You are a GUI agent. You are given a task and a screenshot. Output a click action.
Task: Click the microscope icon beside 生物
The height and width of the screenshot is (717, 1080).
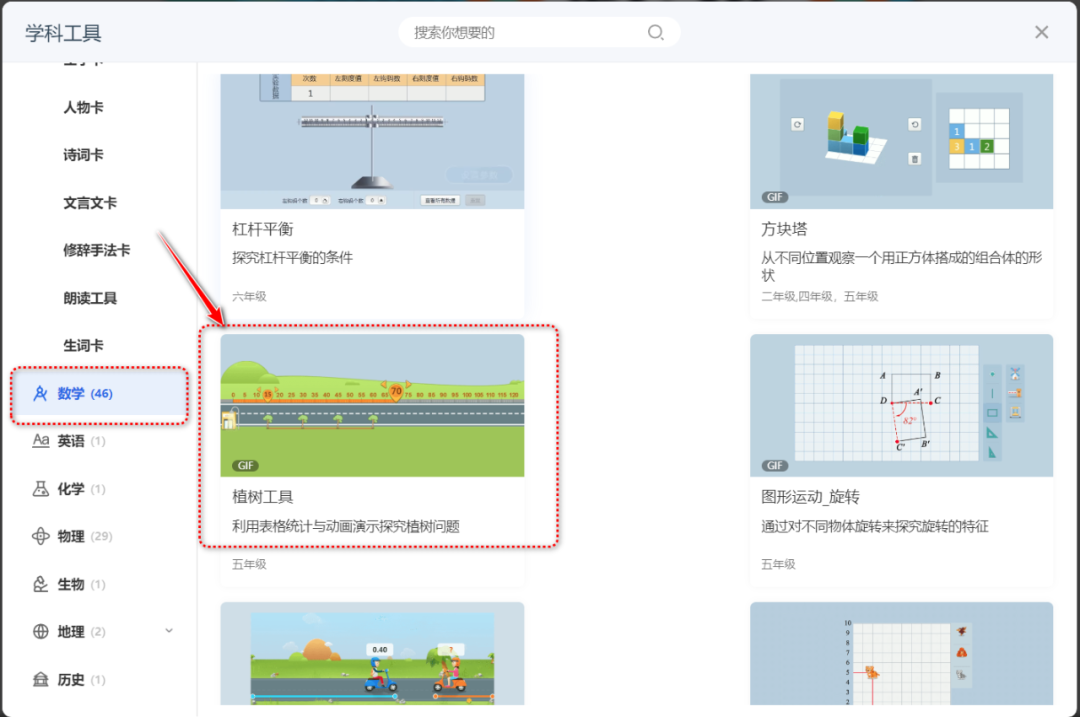(x=42, y=583)
